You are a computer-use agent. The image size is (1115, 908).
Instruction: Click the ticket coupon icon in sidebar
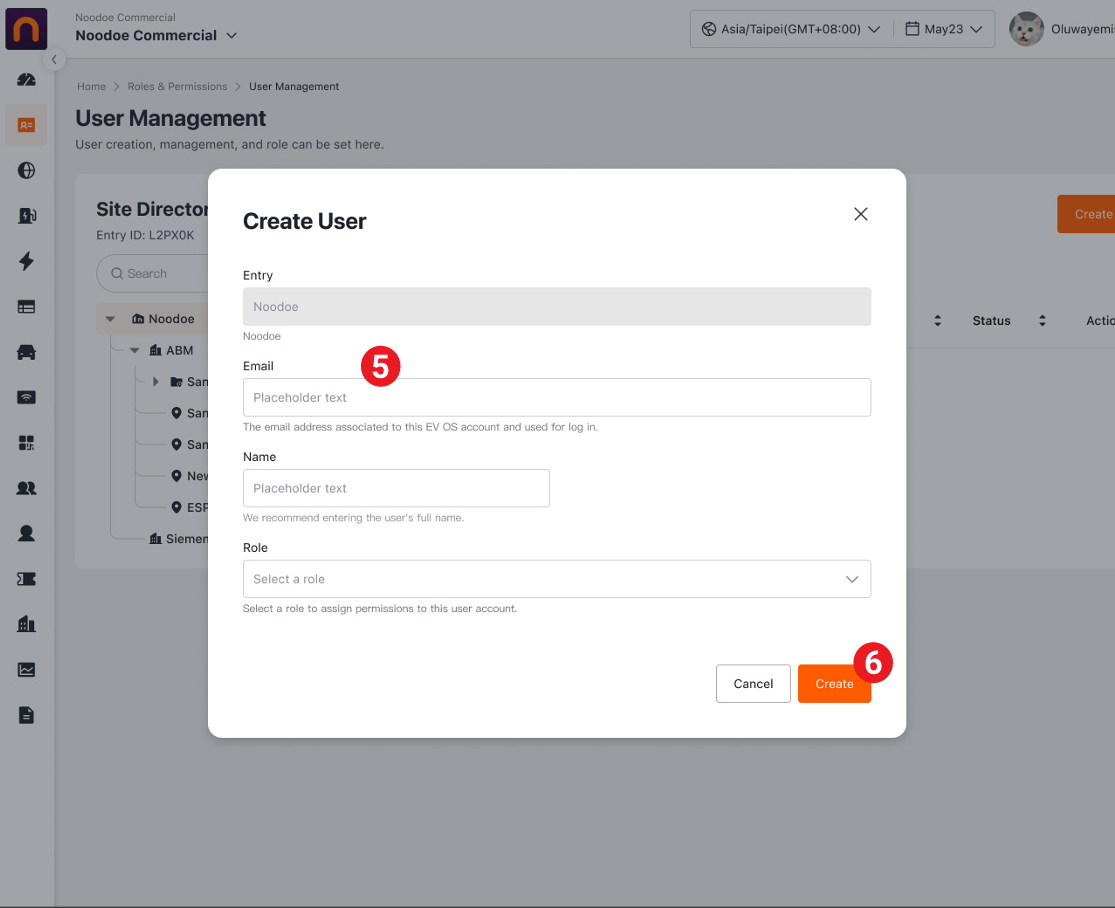click(26, 579)
